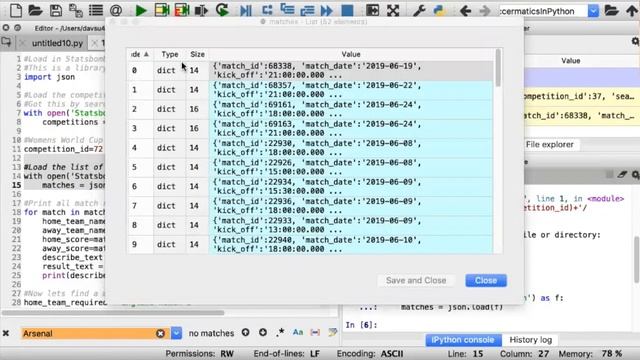Open file using folder toolbar icon
The height and width of the screenshot is (360, 640).
click(x=36, y=10)
